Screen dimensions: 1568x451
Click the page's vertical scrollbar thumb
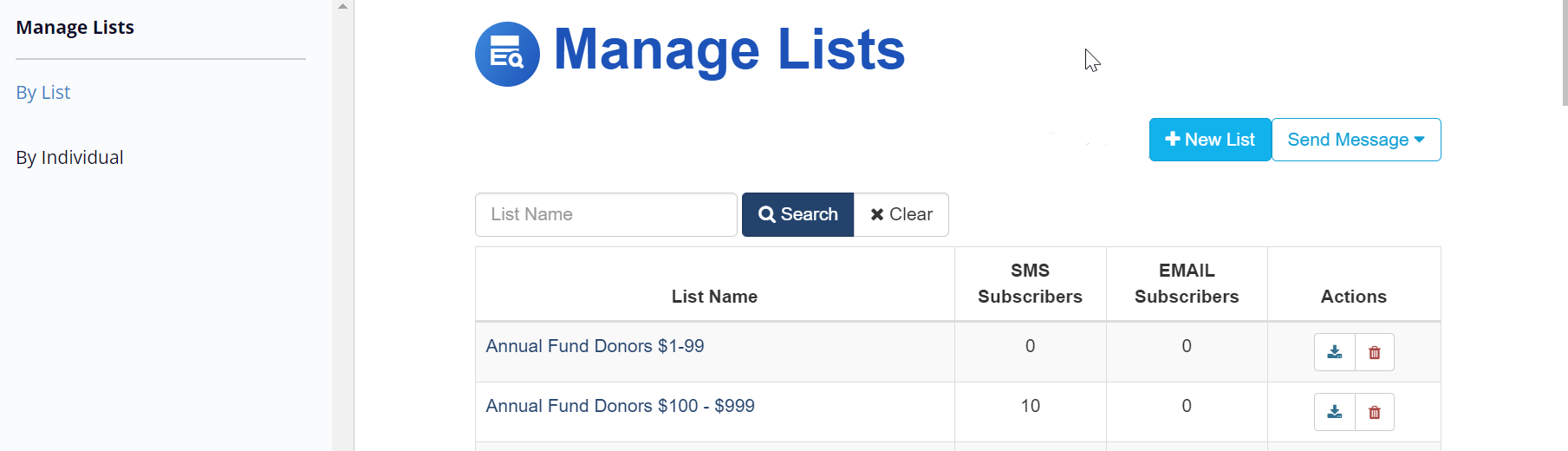point(1564,52)
